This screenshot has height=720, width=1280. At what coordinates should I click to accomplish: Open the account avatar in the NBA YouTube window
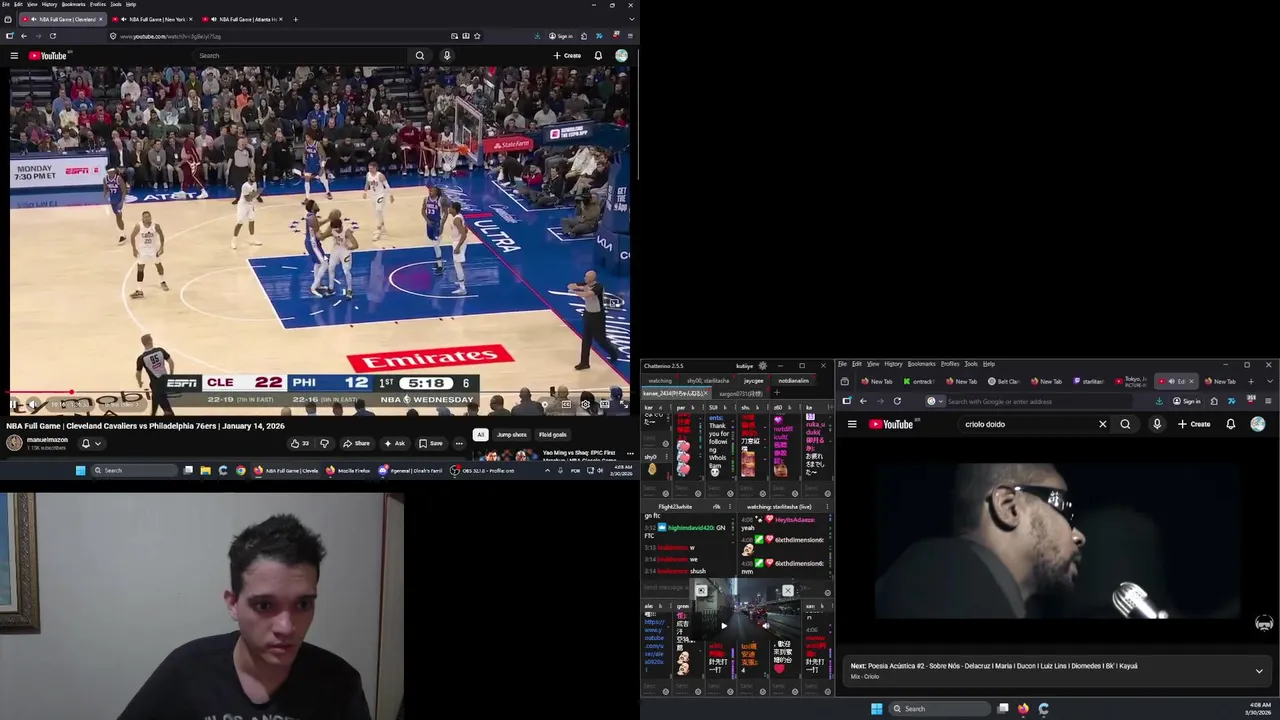(621, 56)
